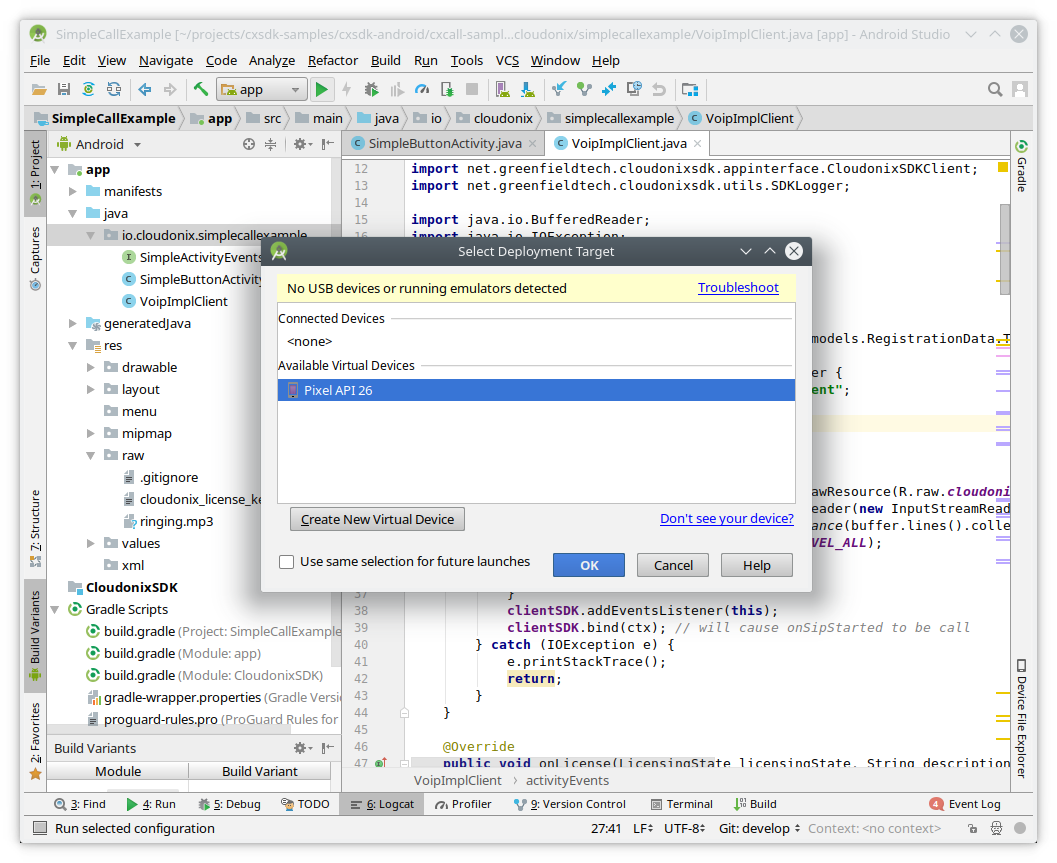Click the Back navigation arrow

[x=145, y=89]
